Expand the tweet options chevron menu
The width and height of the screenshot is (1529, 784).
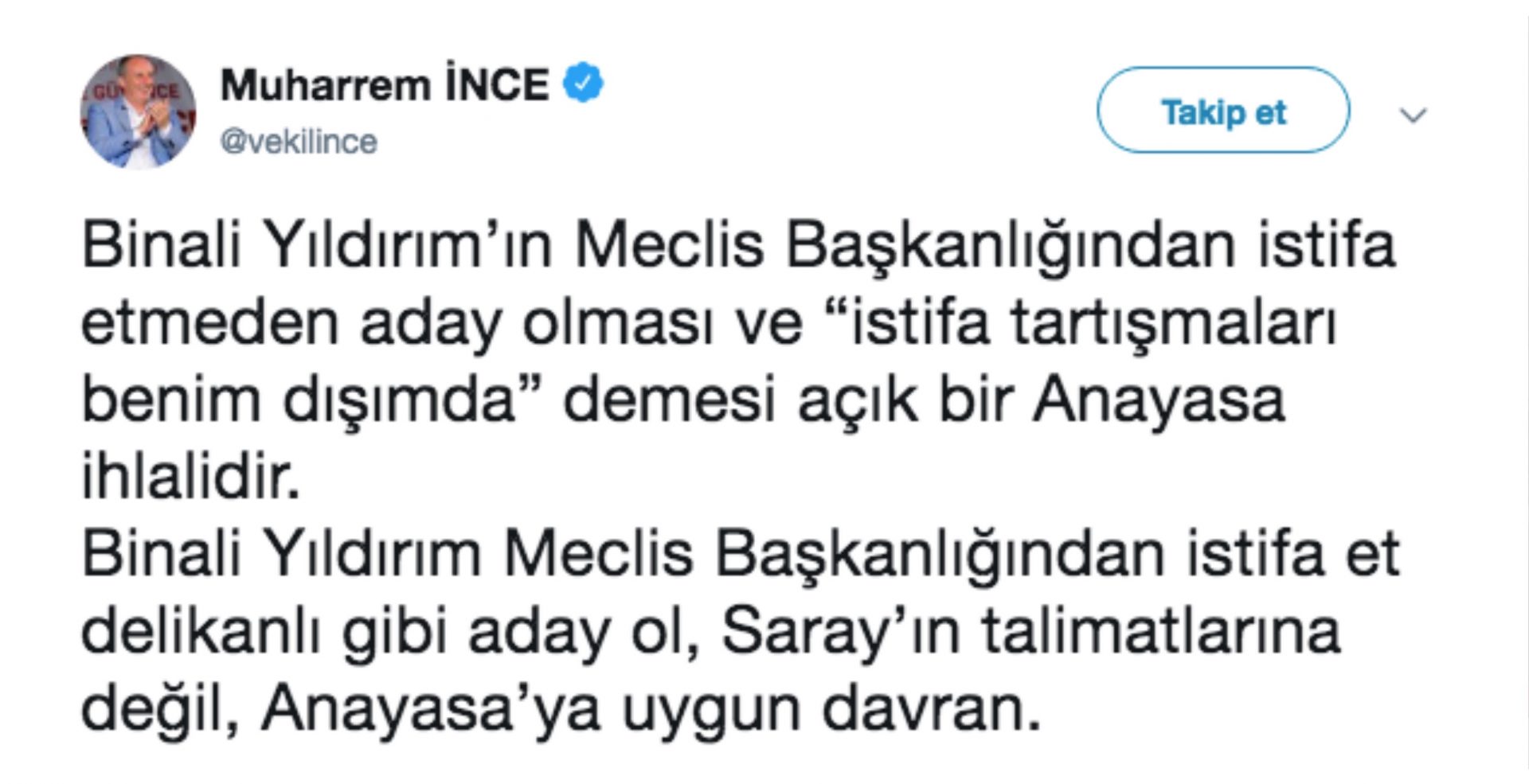tap(1413, 115)
